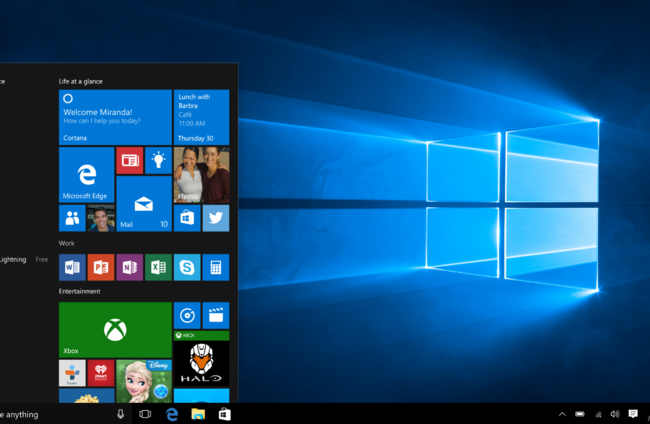Open the Movies & TV clapperboard tile
Image resolution: width=650 pixels, height=424 pixels.
pyautogui.click(x=216, y=315)
